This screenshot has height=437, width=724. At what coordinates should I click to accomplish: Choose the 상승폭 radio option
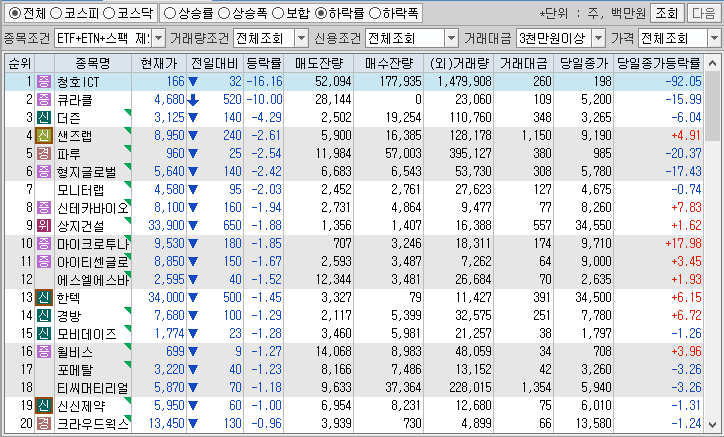[224, 13]
